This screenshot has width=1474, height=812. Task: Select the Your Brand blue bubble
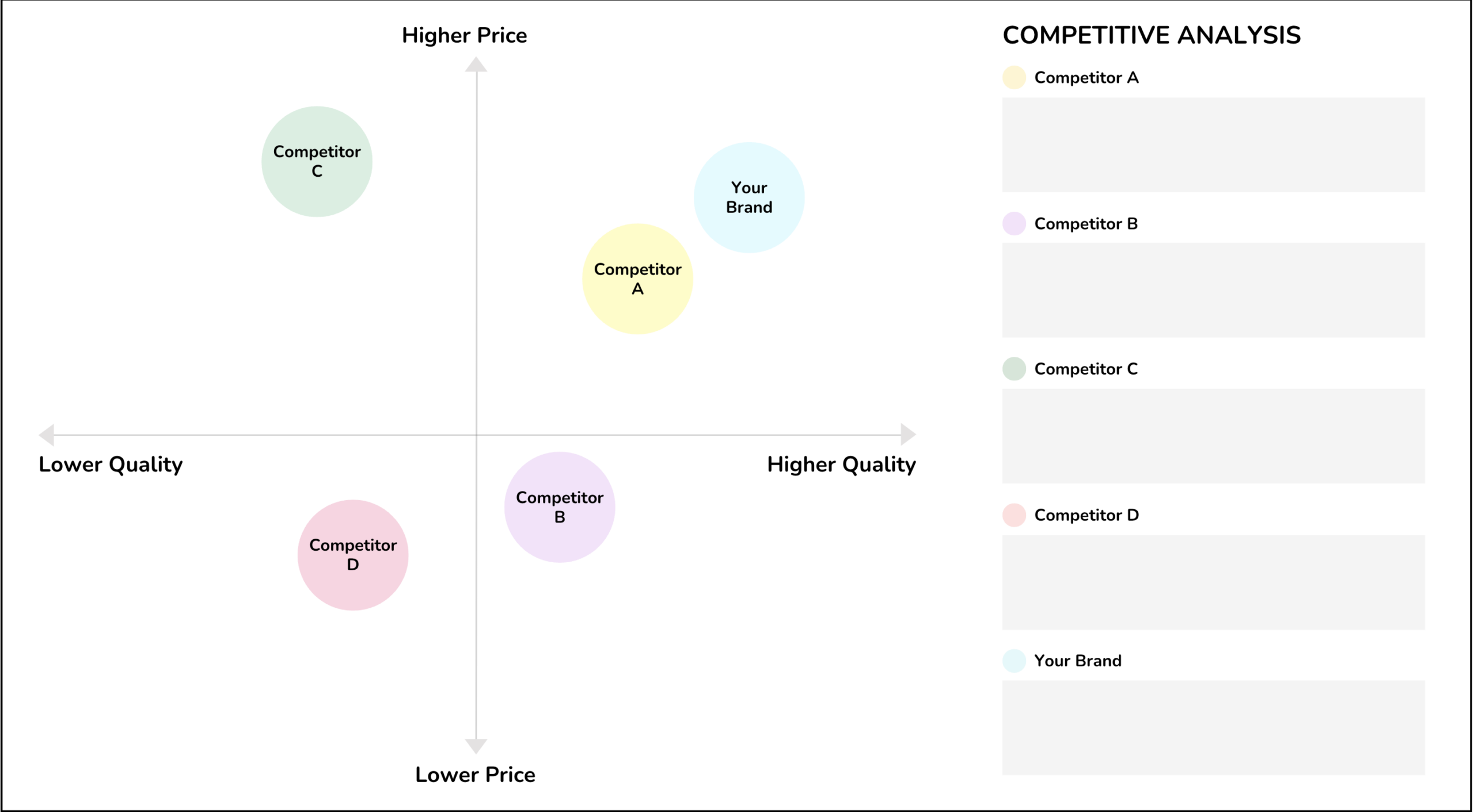(749, 197)
